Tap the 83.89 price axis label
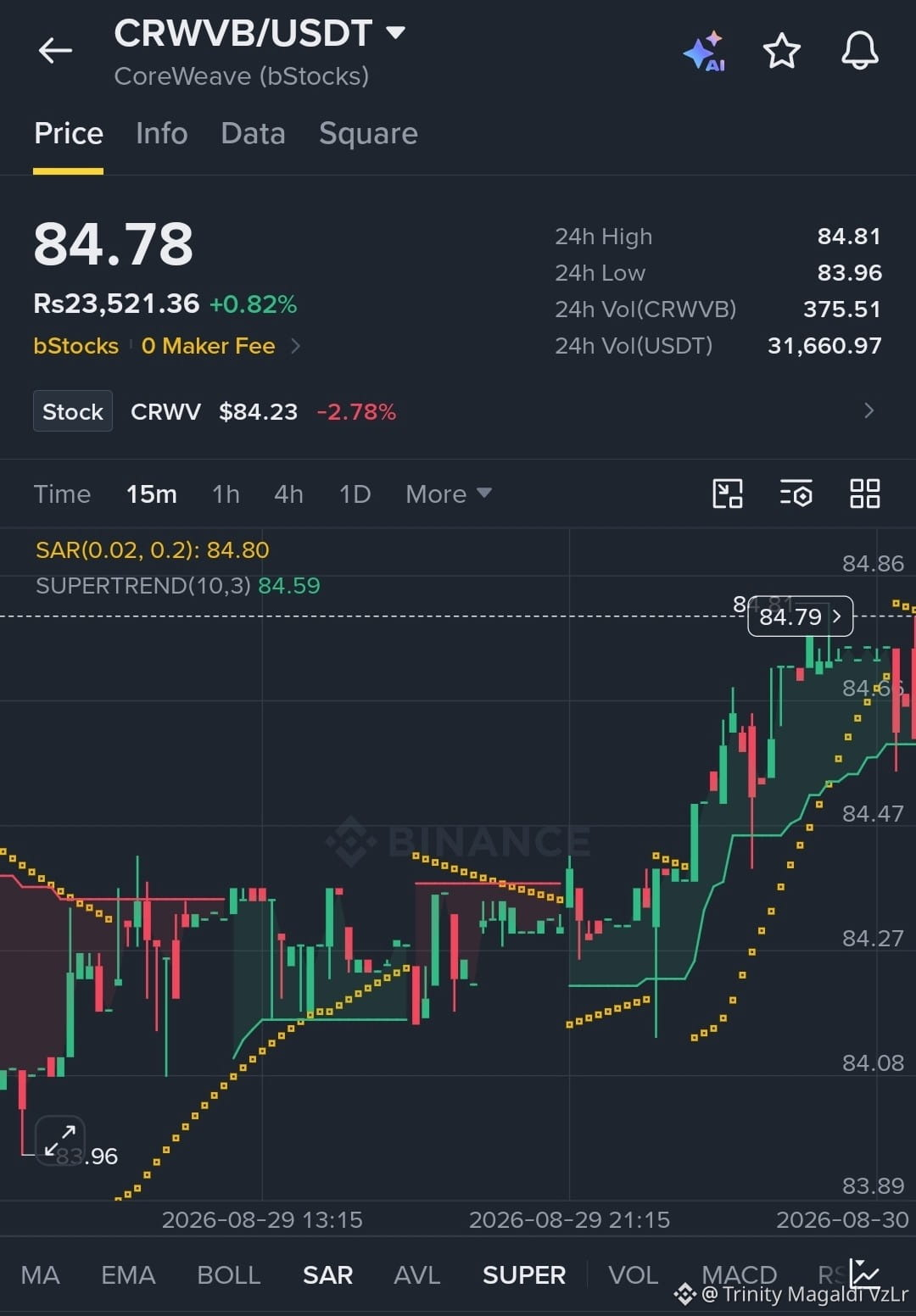 (x=873, y=1186)
